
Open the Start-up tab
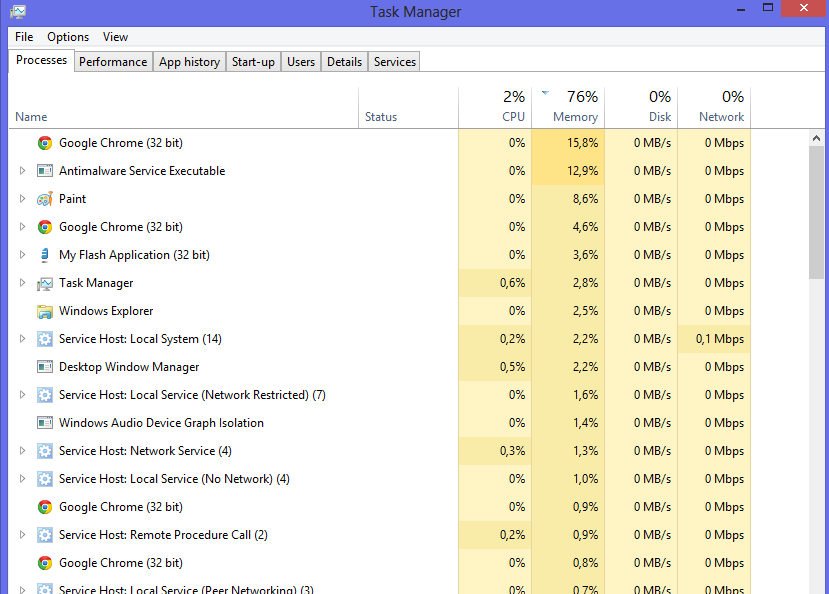coord(253,62)
